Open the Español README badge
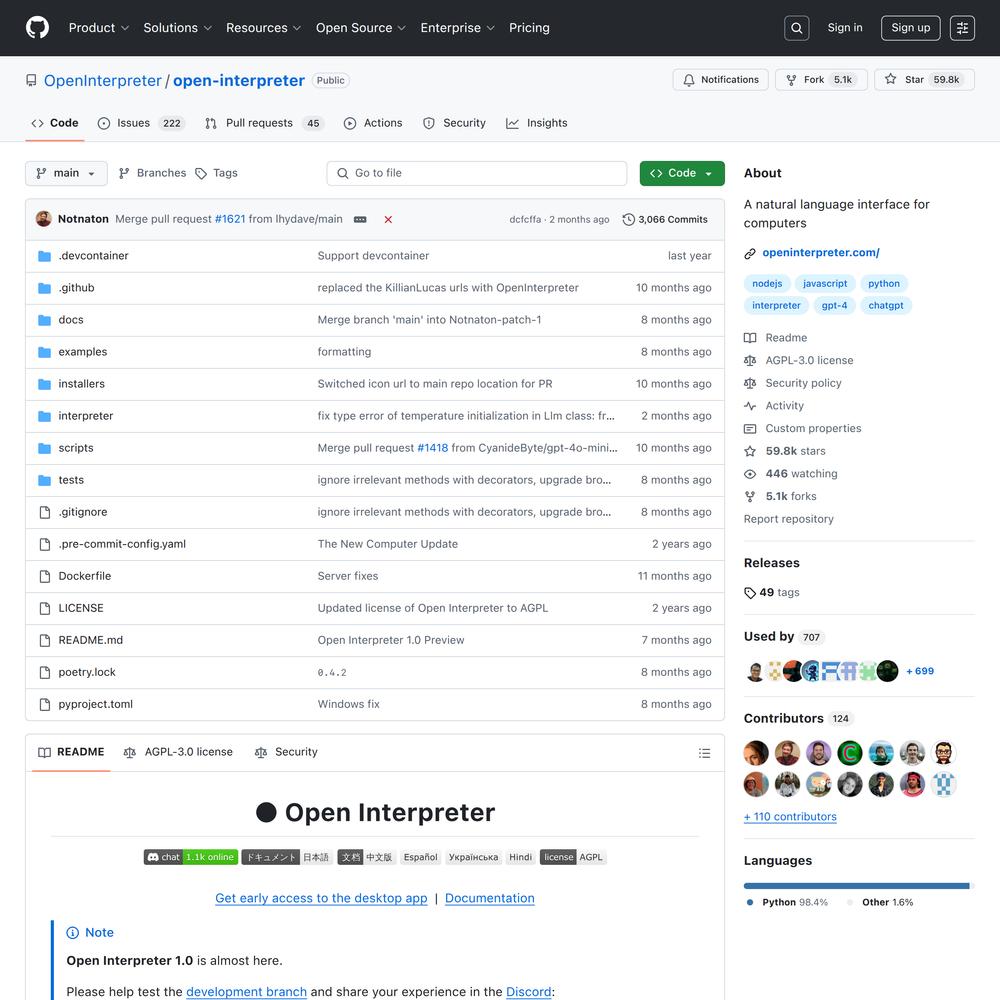Screen dimensions: 1000x1000 (x=421, y=857)
